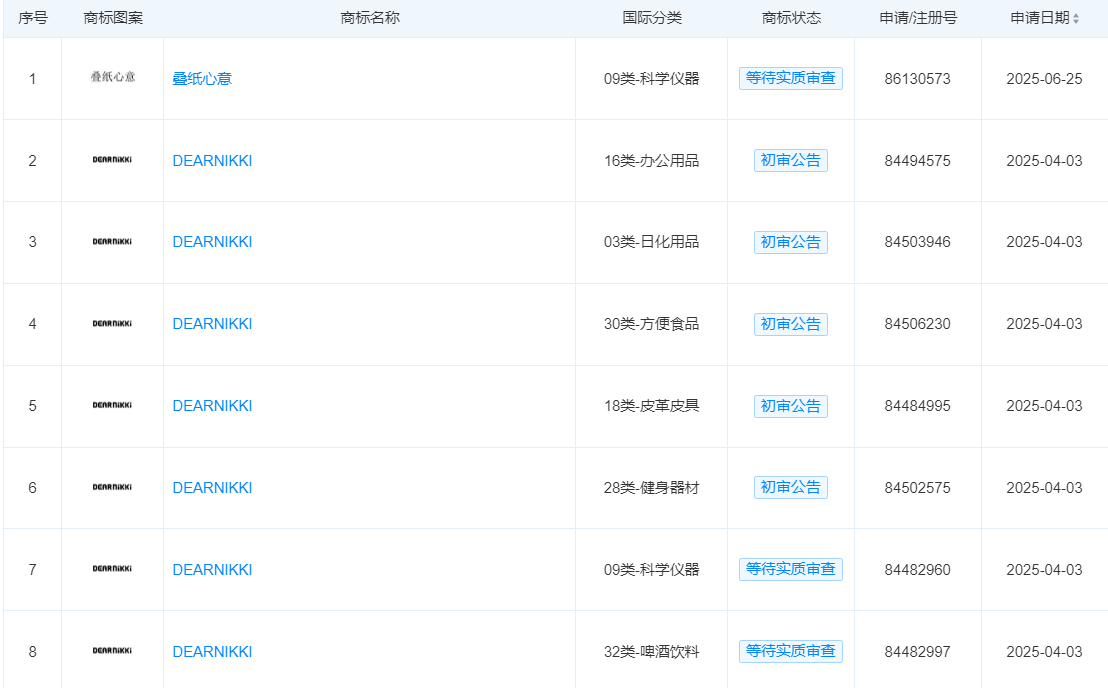
Task: Sort table by 申请日期 arrow icon
Action: [x=1075, y=18]
